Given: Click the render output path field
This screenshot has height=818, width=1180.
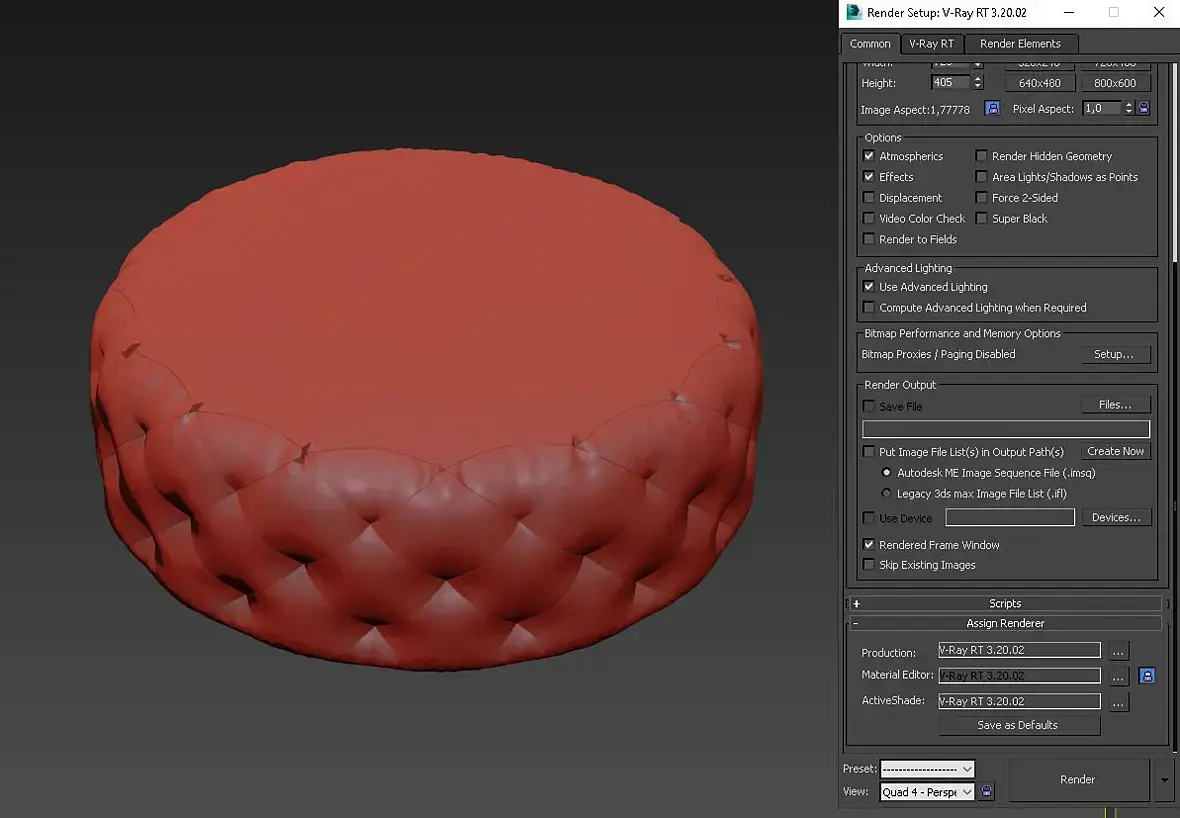Looking at the screenshot, I should [x=1005, y=429].
